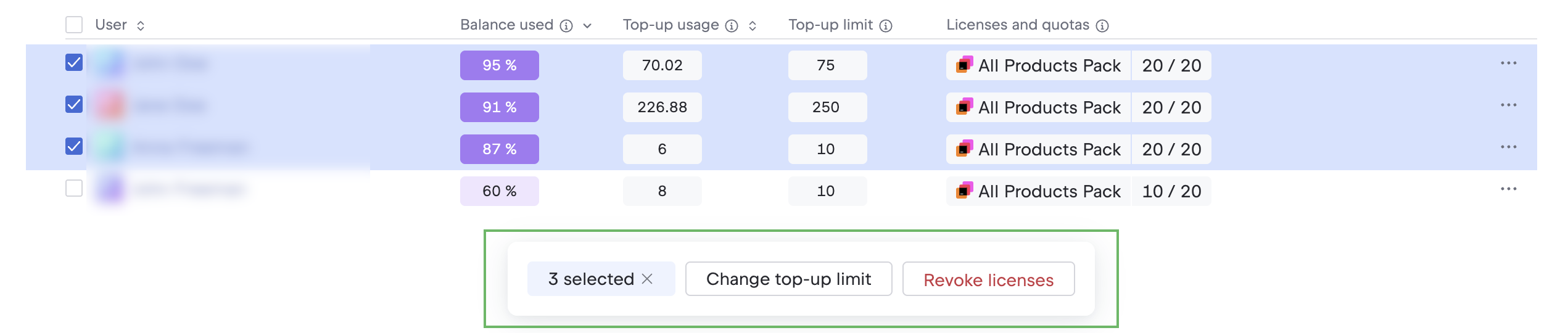Clear selection with the X on 3 selected
The height and width of the screenshot is (333, 1568).
point(647,279)
